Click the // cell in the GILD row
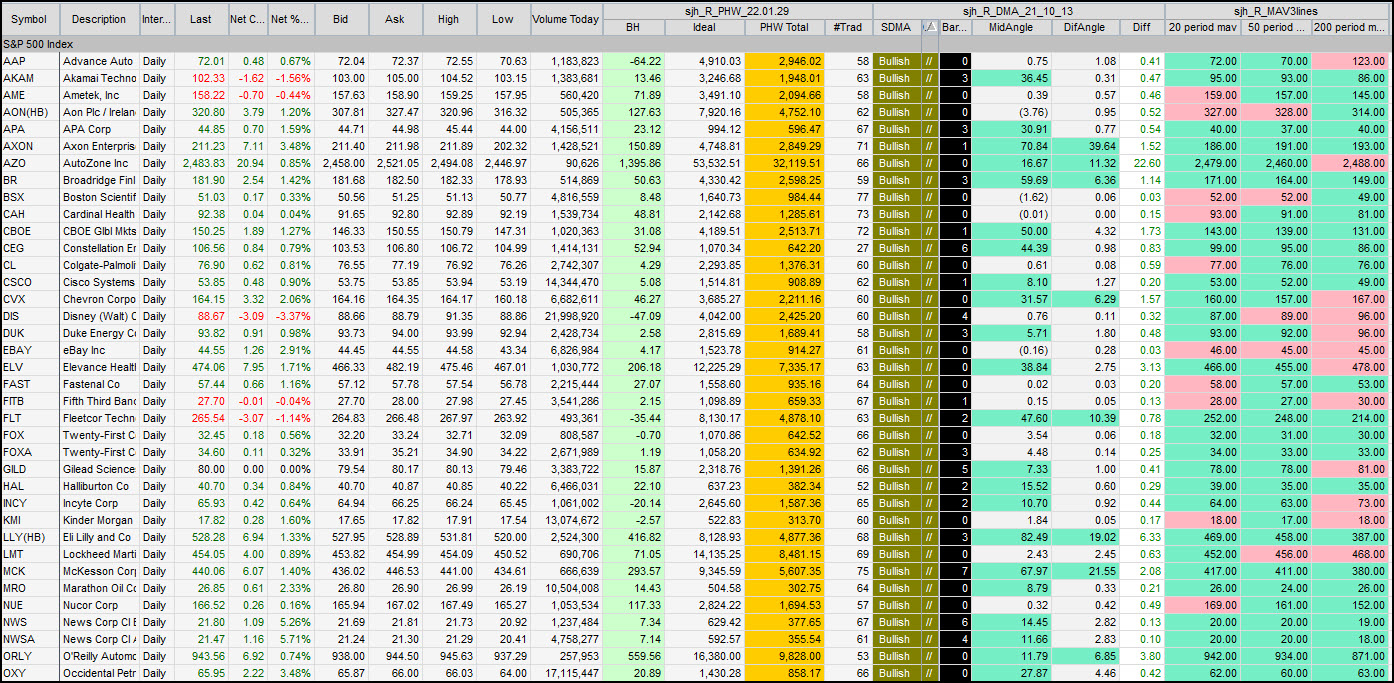1394x683 pixels. coord(929,470)
